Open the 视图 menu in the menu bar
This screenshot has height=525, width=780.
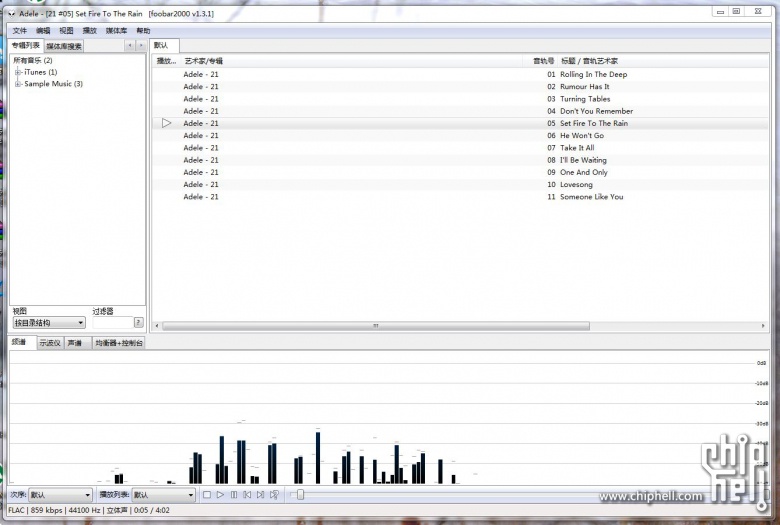[66, 31]
